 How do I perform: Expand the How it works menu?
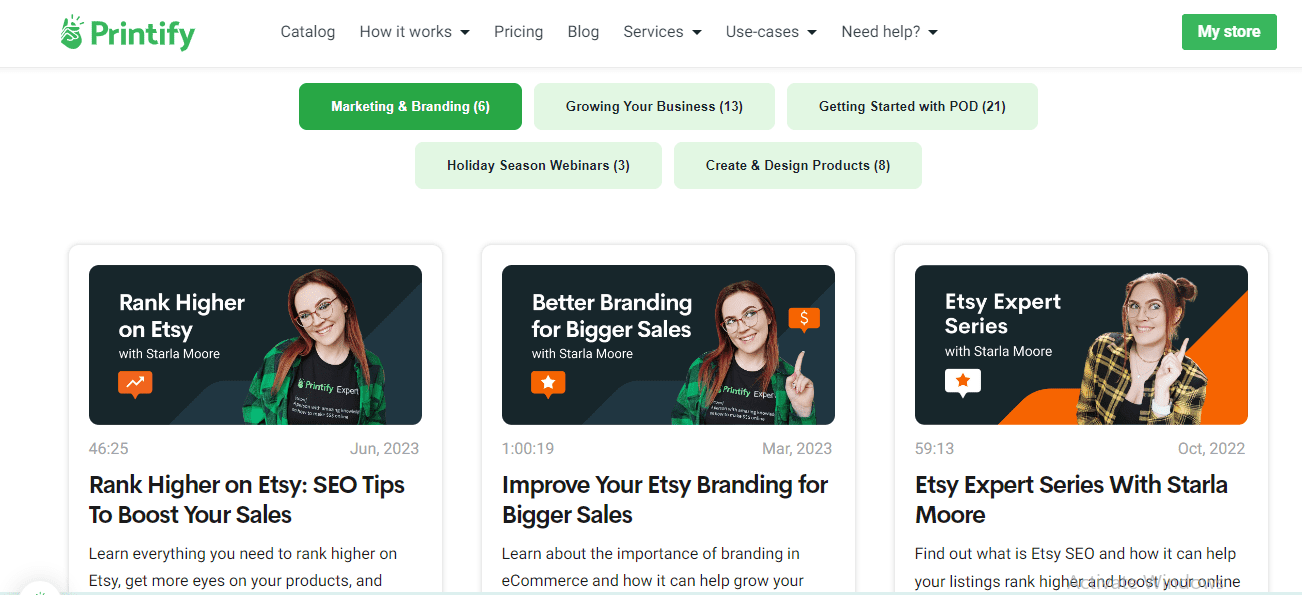(414, 32)
